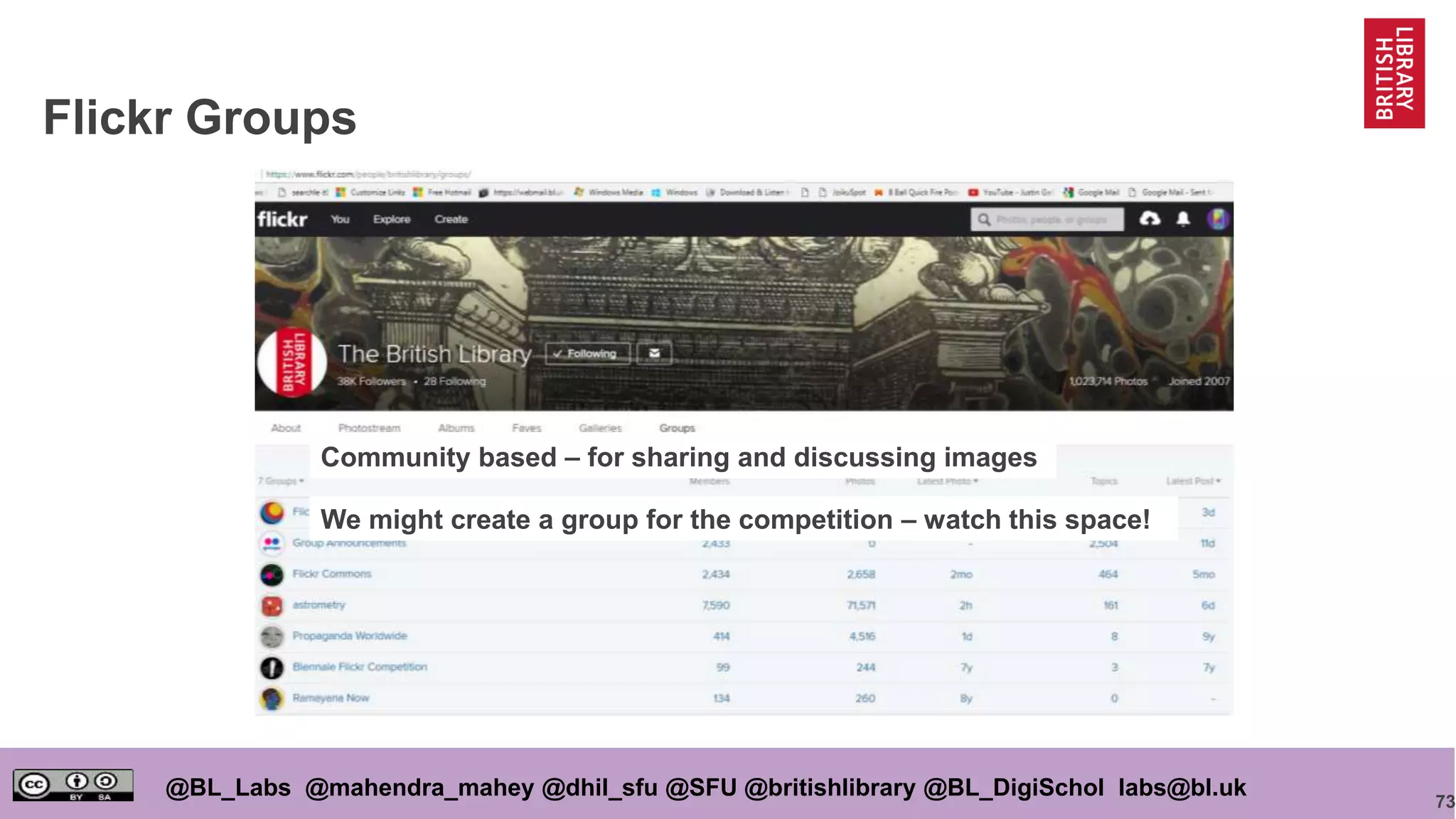
Task: Open the Google Mail - Sent bookmark
Action: point(1171,193)
